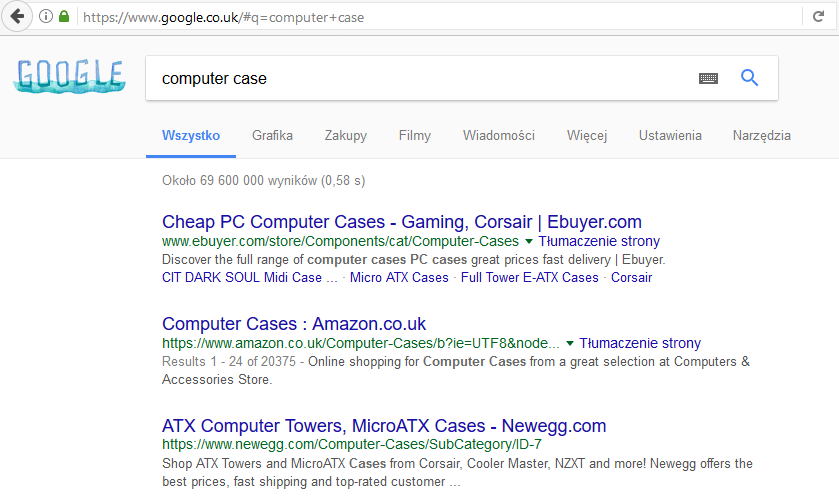
Task: Open the CIT DARK SOUL Midi Case sitelink
Action: pyautogui.click(x=249, y=278)
